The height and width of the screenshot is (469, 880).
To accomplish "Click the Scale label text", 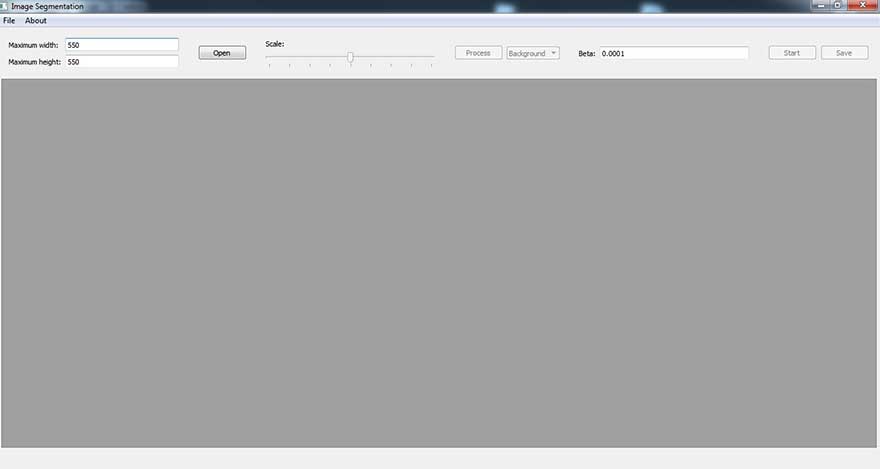I will (x=275, y=44).
